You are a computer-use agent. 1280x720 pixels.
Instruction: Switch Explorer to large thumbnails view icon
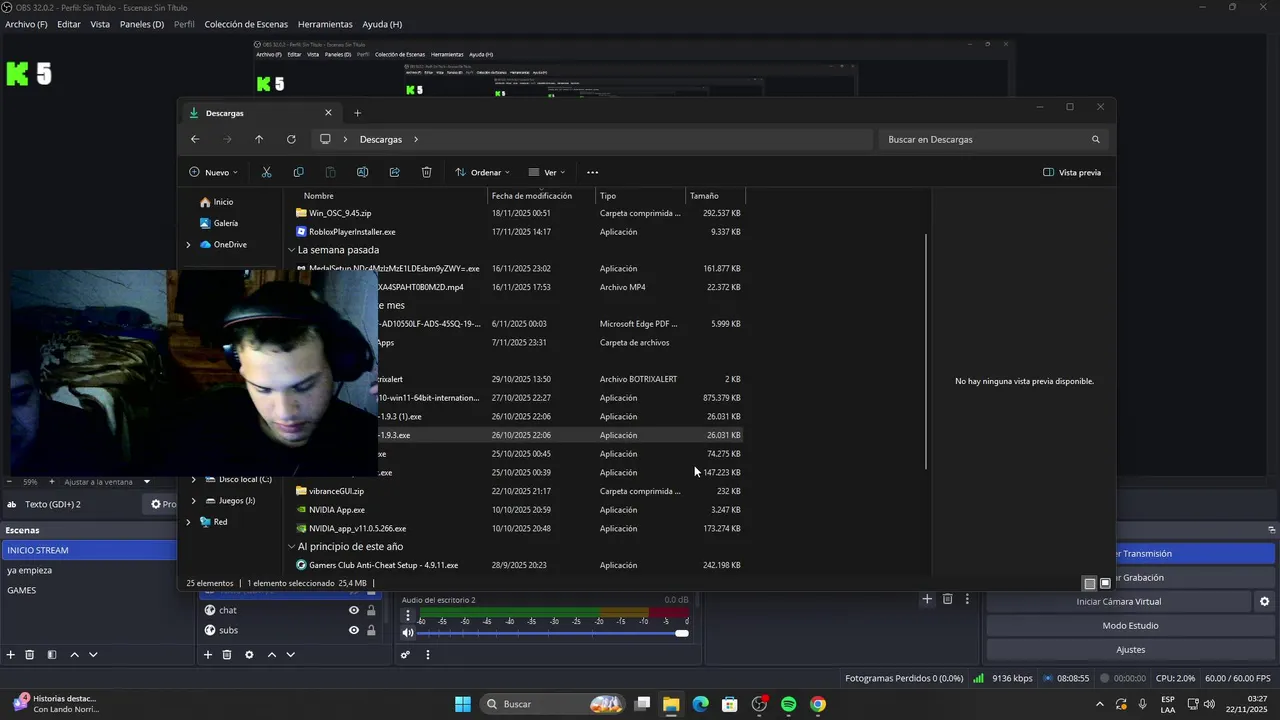[x=1105, y=583]
